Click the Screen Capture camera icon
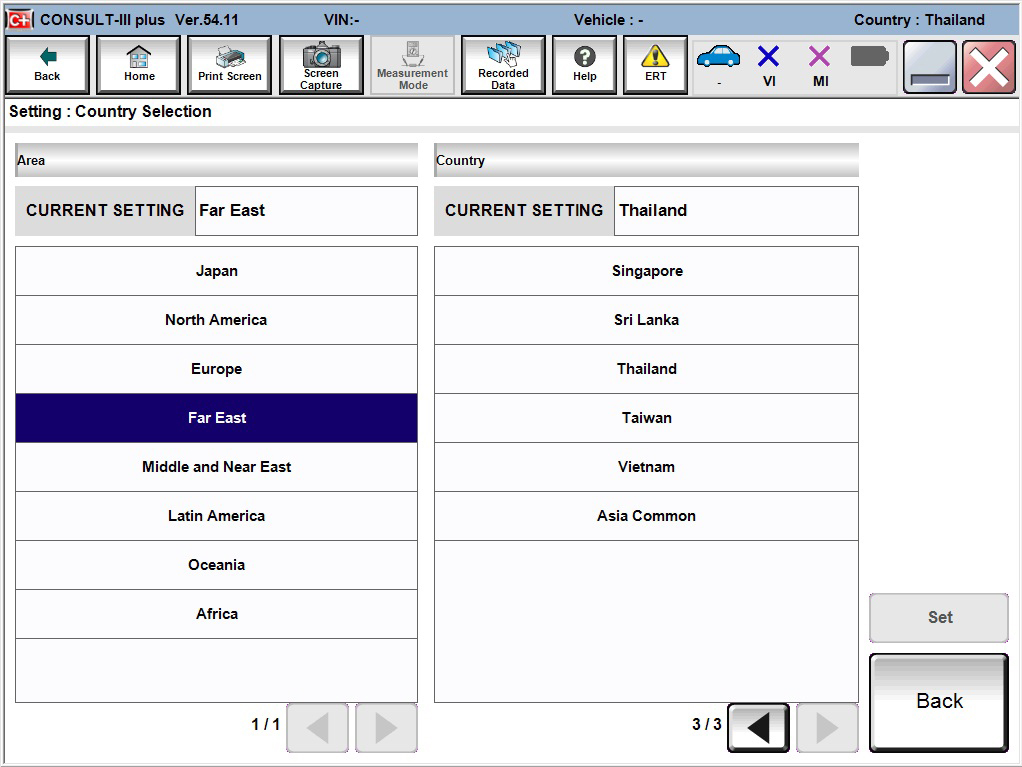Viewport: 1022px width, 767px height. 320,64
